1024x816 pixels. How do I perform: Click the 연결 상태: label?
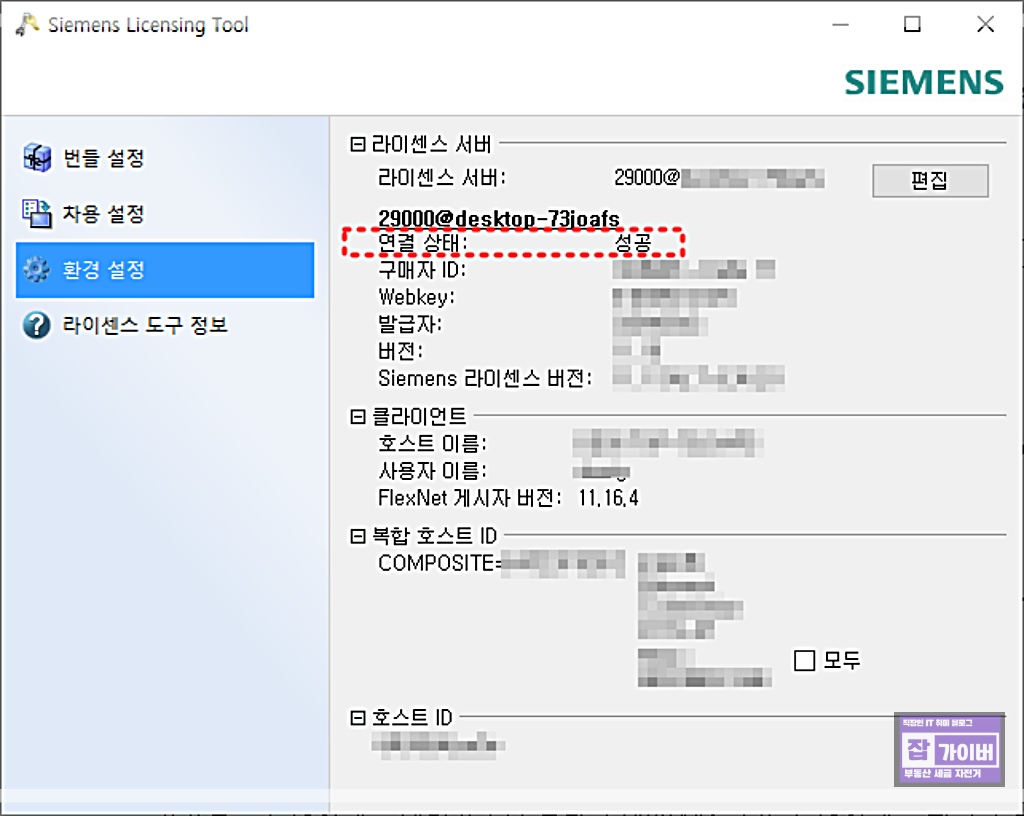tap(423, 243)
